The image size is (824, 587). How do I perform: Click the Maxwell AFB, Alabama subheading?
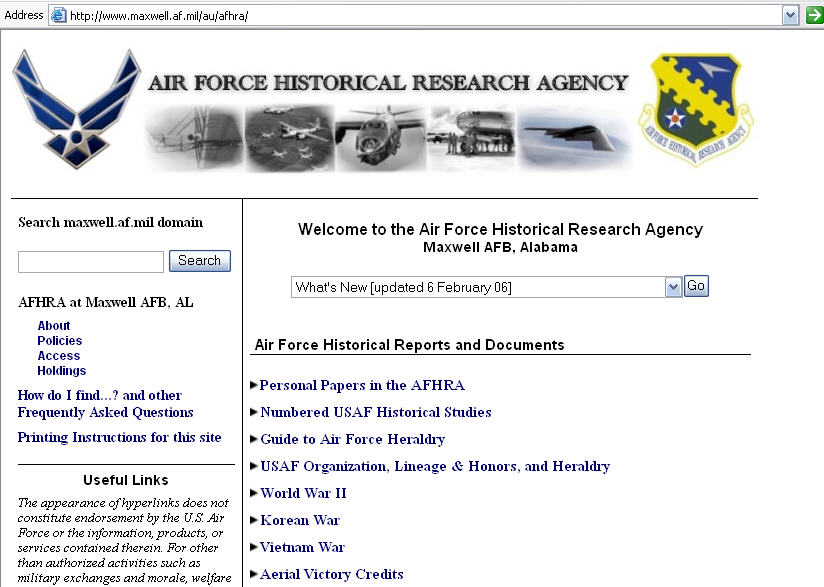(x=500, y=247)
